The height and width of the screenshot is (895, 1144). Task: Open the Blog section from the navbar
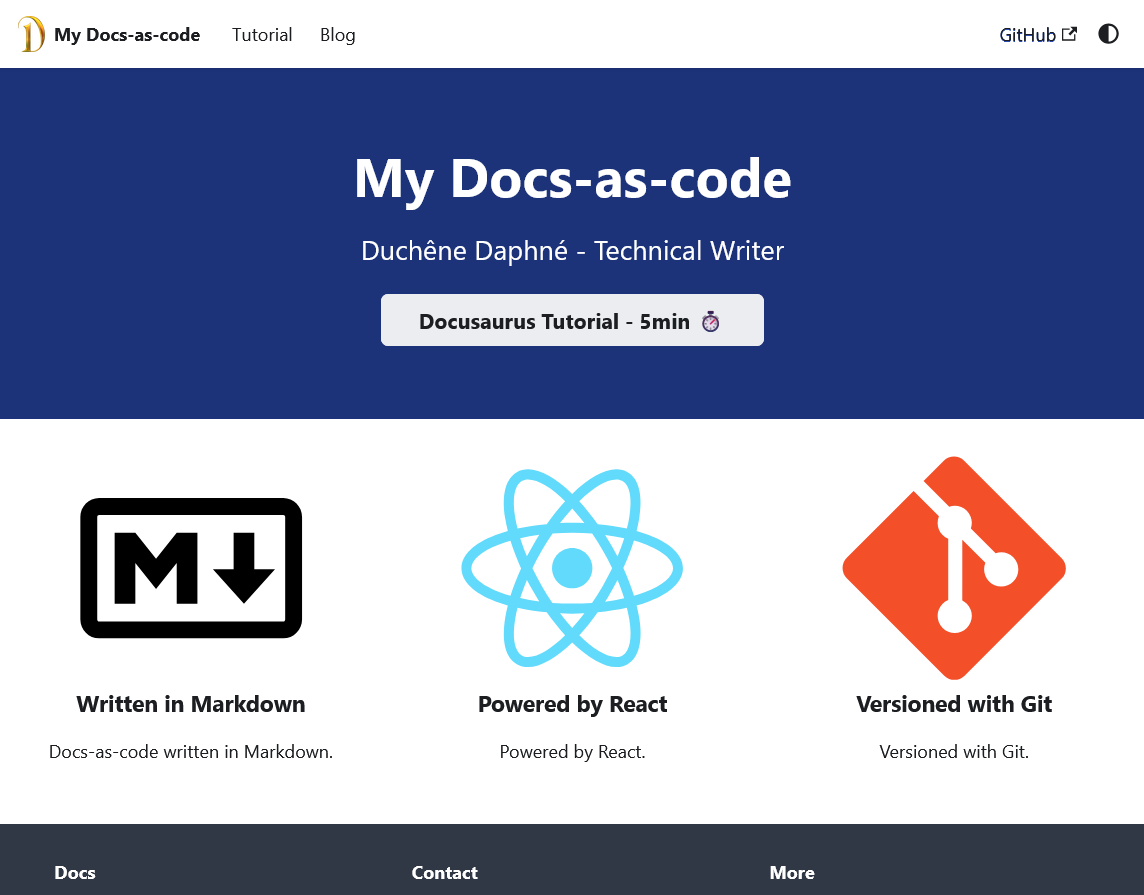(337, 34)
